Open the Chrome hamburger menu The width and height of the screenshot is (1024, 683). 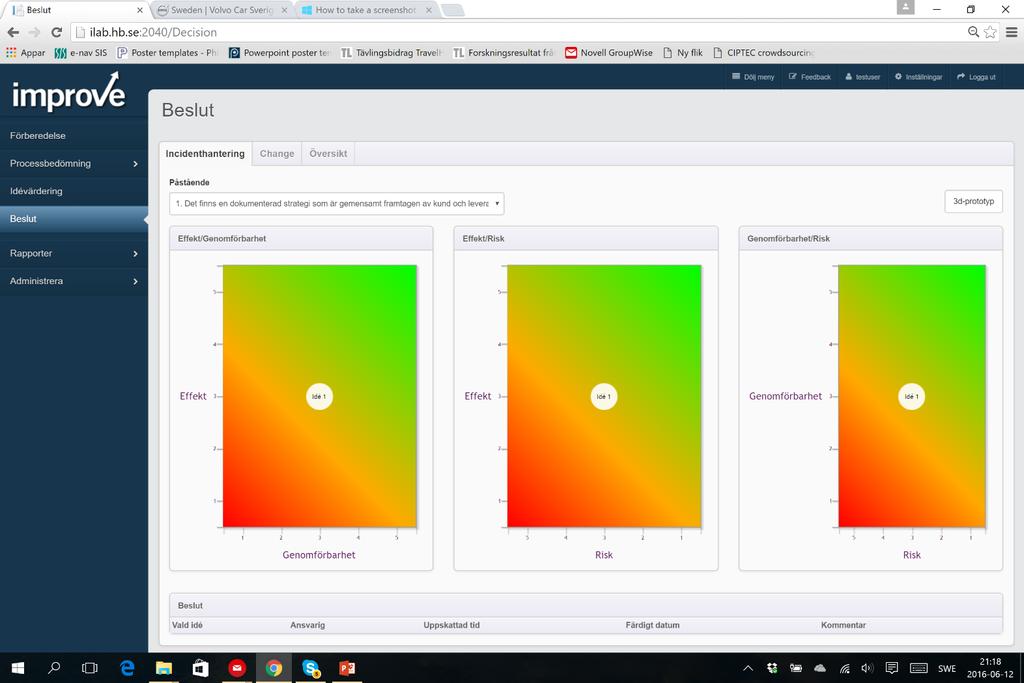tap(1012, 32)
